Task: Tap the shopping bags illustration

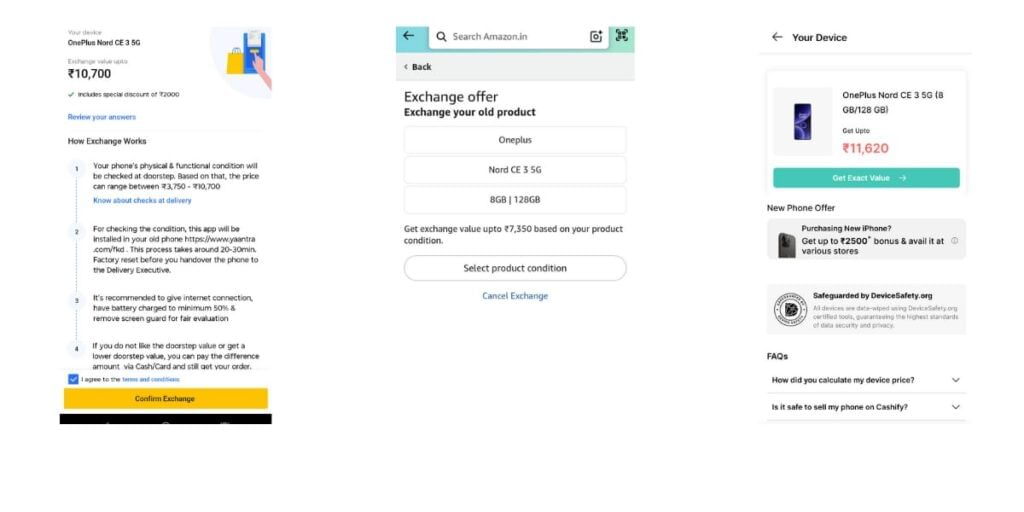Action: 247,57
